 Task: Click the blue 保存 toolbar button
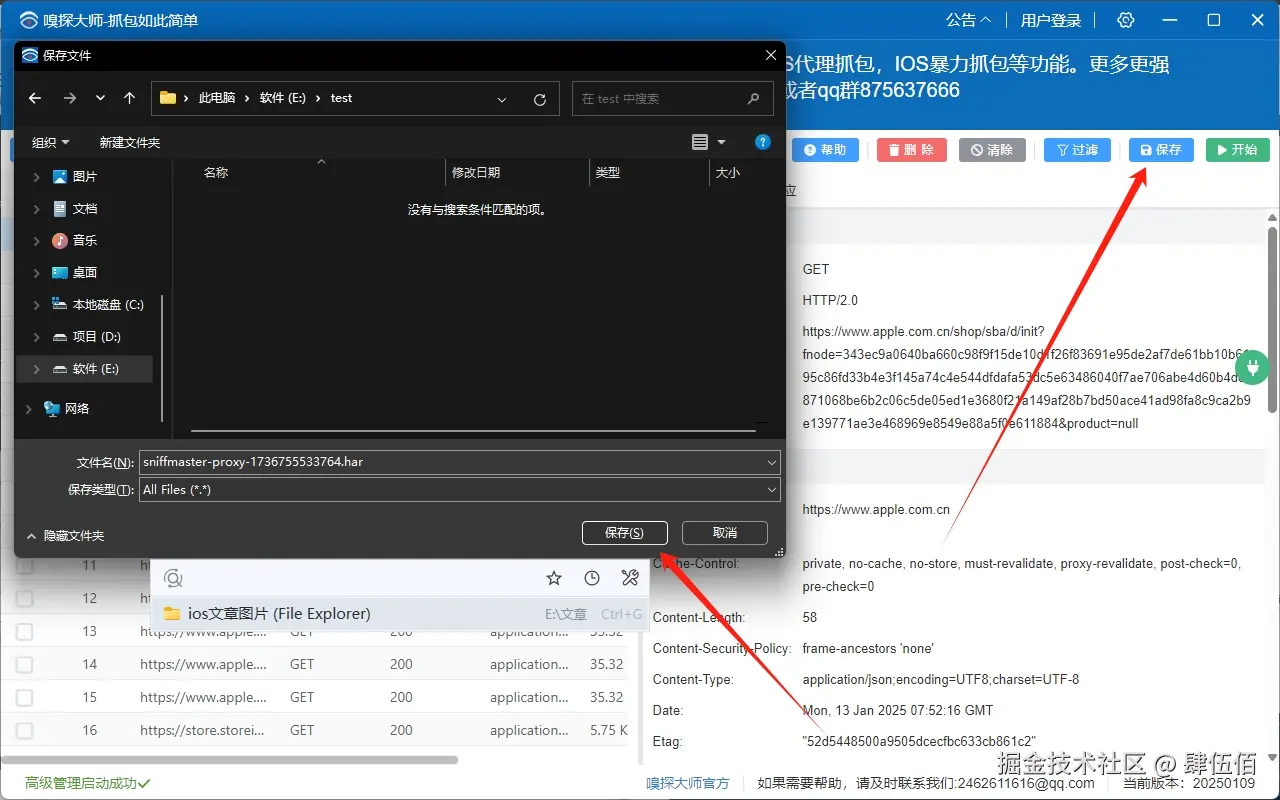pos(1161,150)
